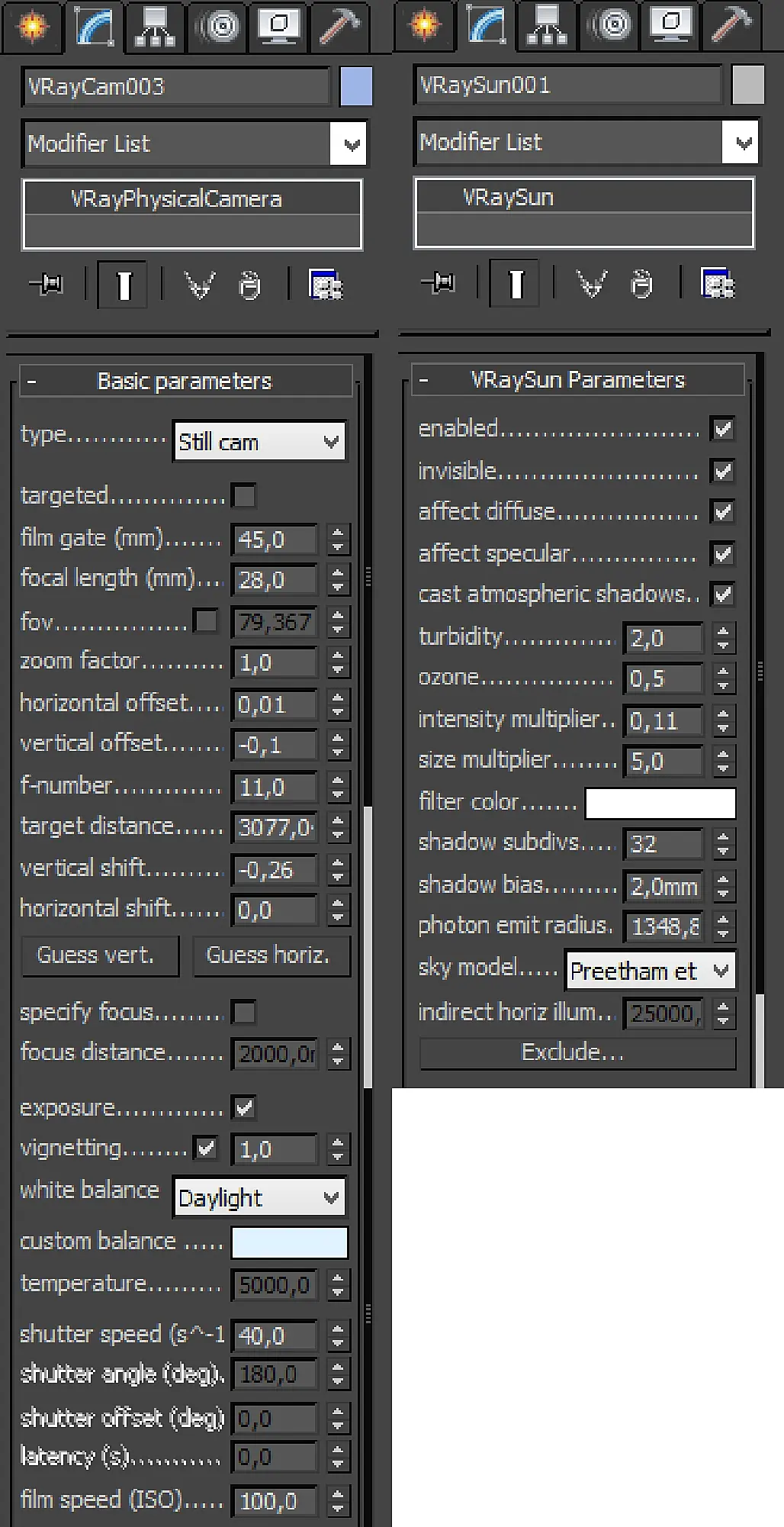
Task: Click the Guess vert. button
Action: (100, 955)
